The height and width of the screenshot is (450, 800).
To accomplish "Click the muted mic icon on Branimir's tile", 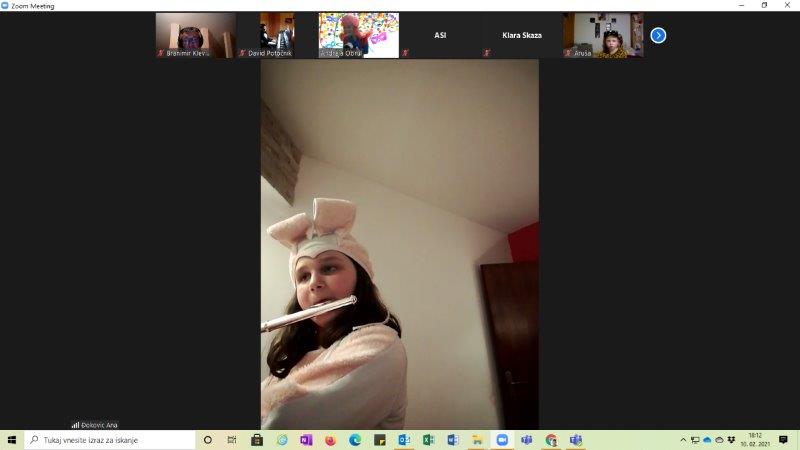I will click(161, 53).
